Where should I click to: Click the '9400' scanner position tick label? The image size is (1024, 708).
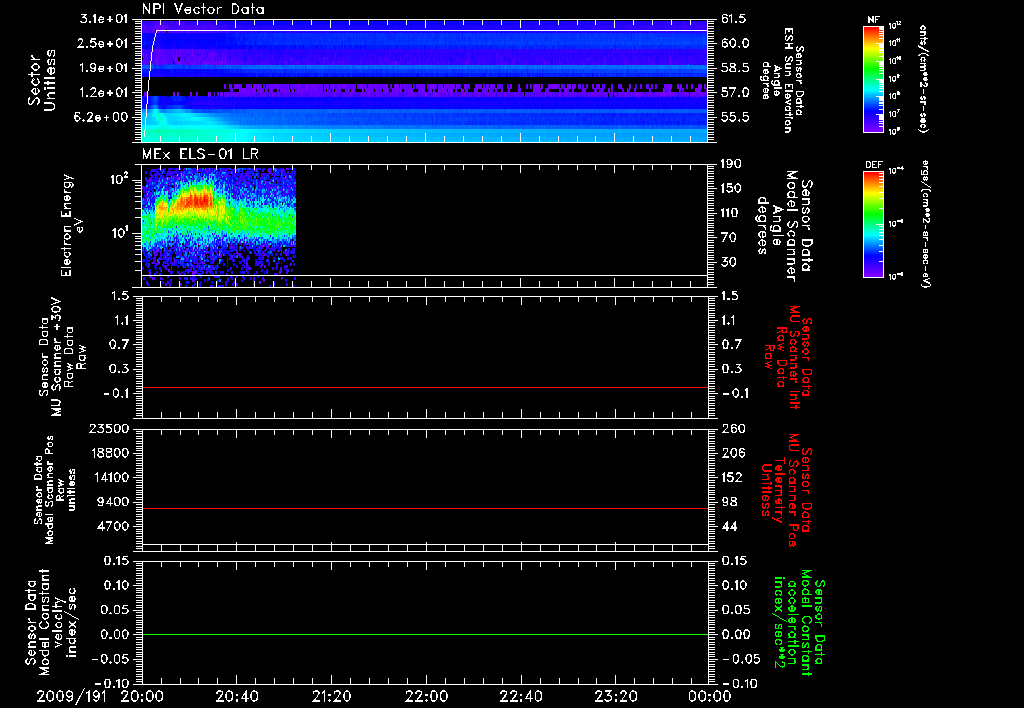tap(115, 502)
